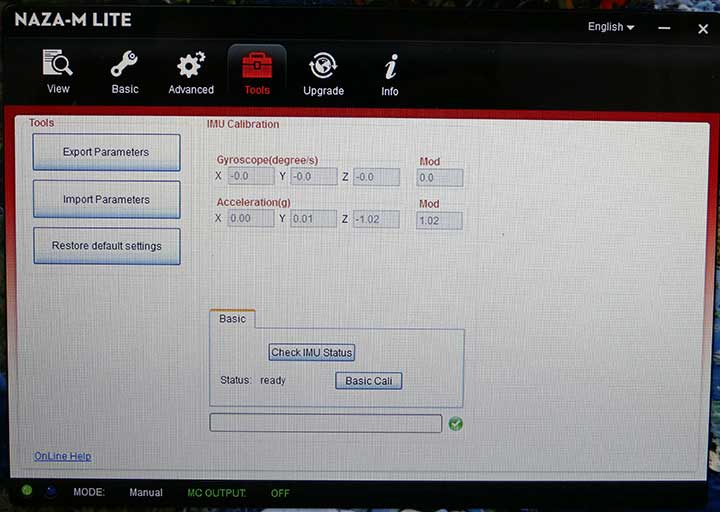Screen dimensions: 720x512
Task: Click Gyroscope X value field
Action: pos(250,177)
